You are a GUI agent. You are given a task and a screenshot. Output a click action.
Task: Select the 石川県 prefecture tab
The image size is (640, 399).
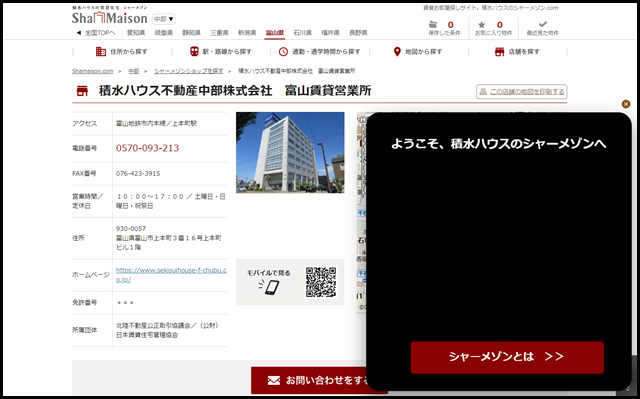[302, 33]
